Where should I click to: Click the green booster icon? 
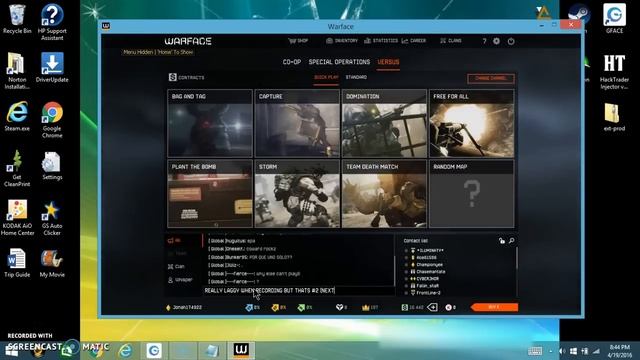301,307
